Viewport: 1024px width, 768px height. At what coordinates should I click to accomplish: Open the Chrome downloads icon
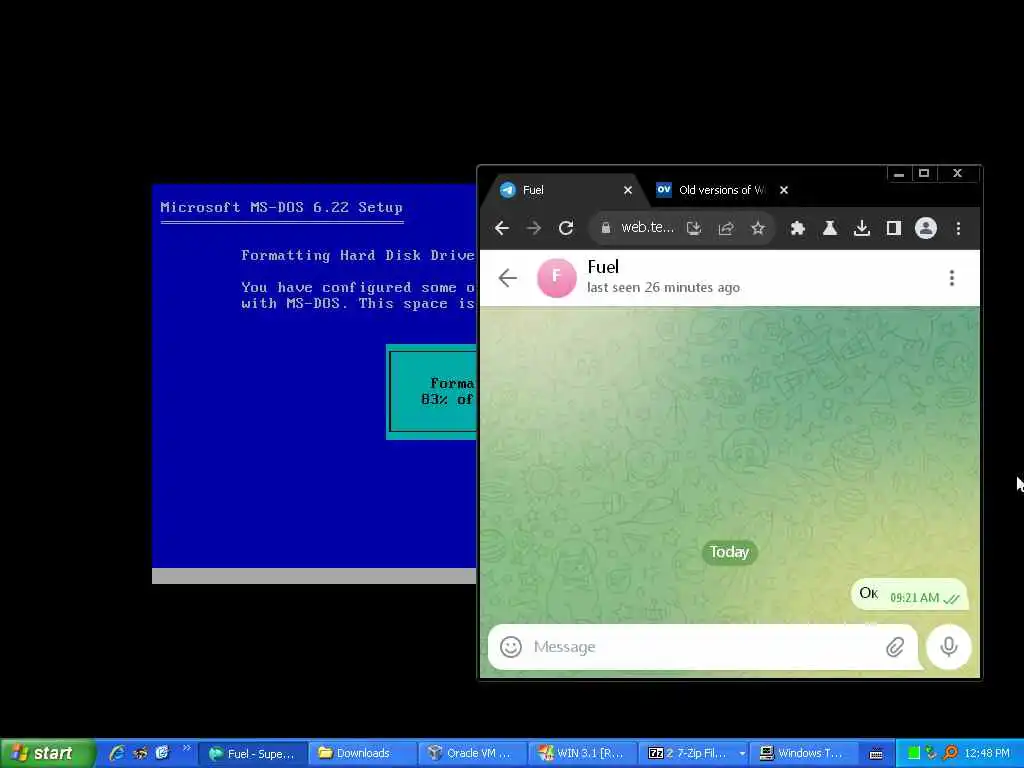861,228
